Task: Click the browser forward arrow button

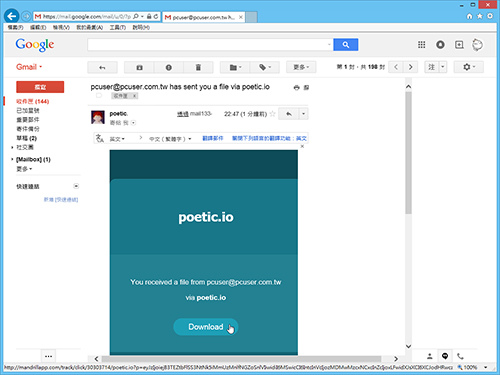Action: click(26, 16)
